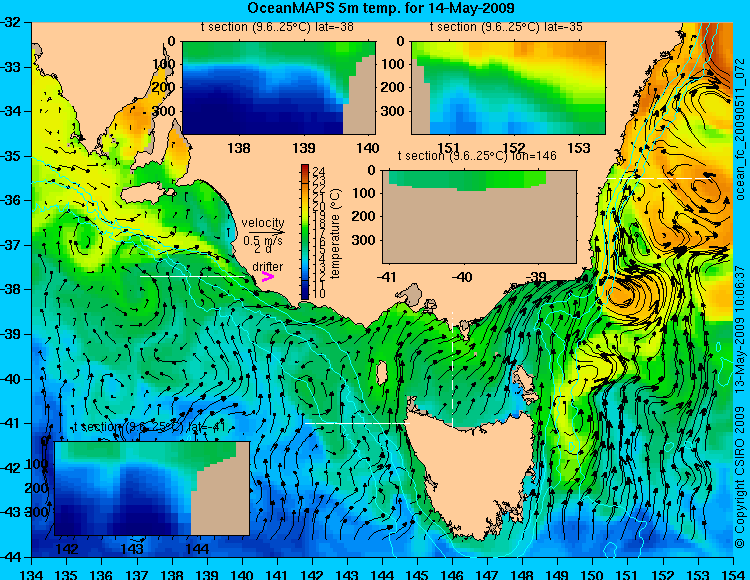This screenshot has height=580, width=750.
Task: Click the 'drifter' legend label
Action: pos(267,266)
